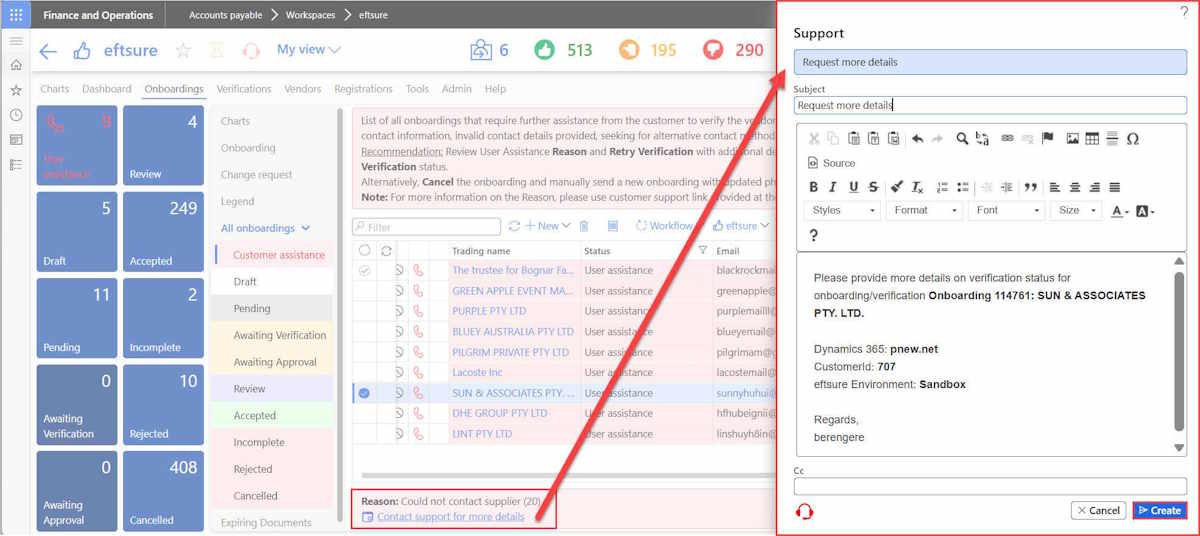Switch to Dashboard tab
1200x536 pixels.
[107, 89]
